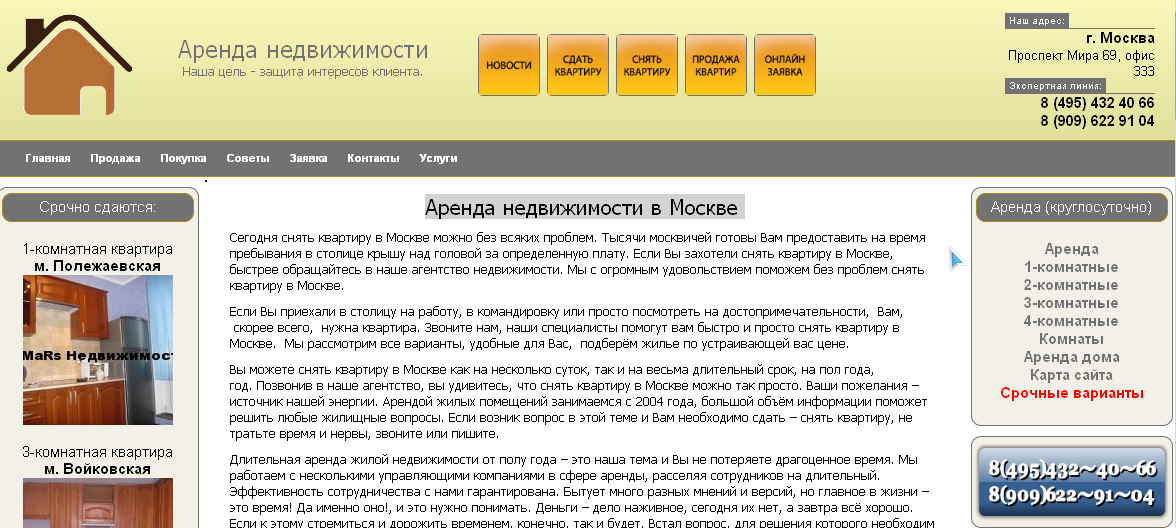Click the heading Аренда недвижимости в Москве
Image resolution: width=1176 pixels, height=528 pixels.
[584, 207]
